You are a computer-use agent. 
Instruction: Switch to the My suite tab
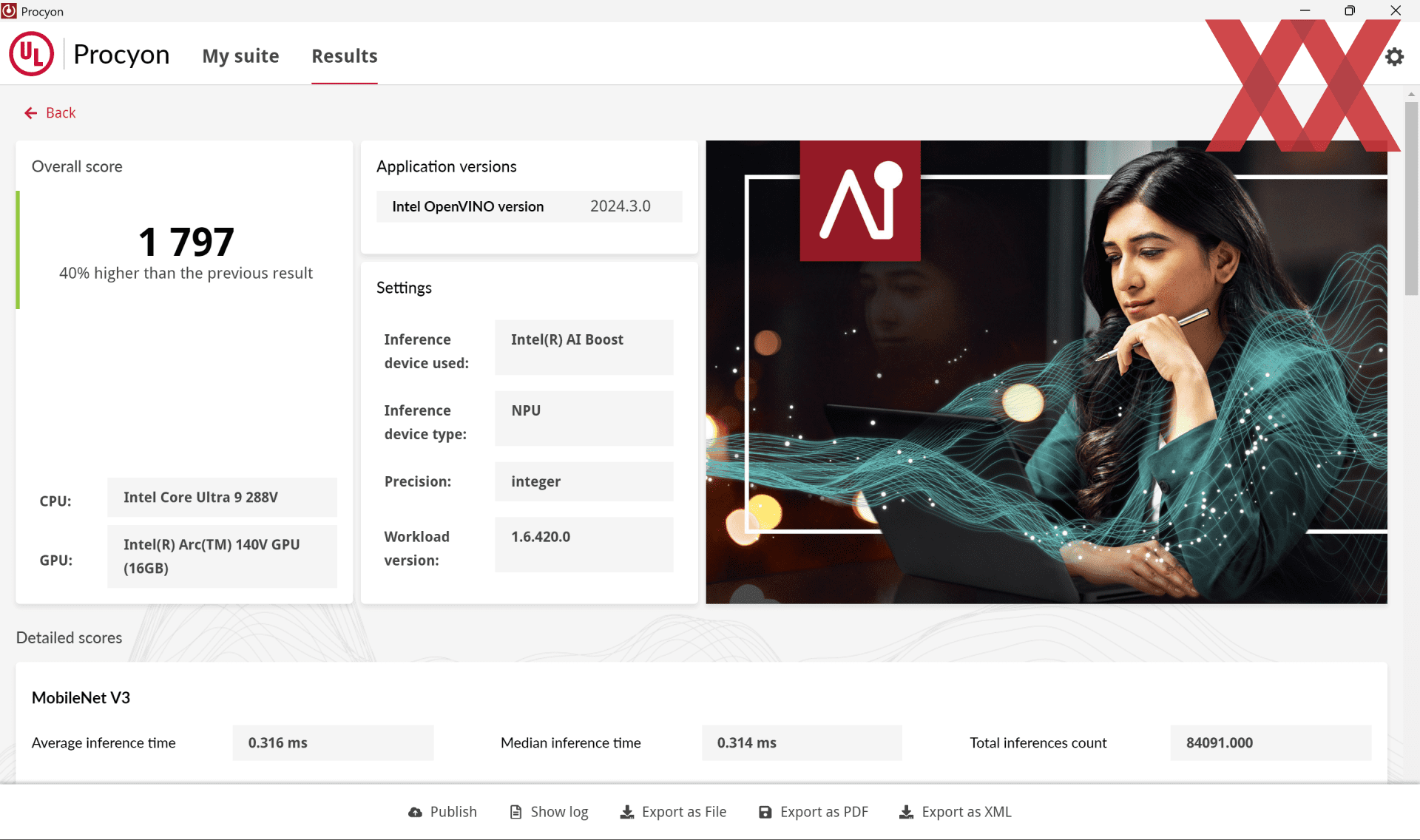click(240, 56)
